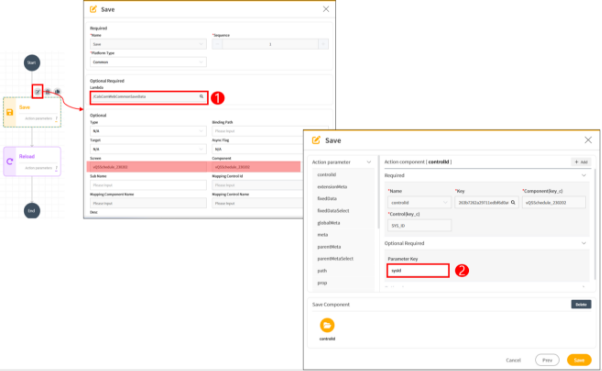Viewport: 602px width, 371px height.
Task: Click the End node circle
Action: 32,210
